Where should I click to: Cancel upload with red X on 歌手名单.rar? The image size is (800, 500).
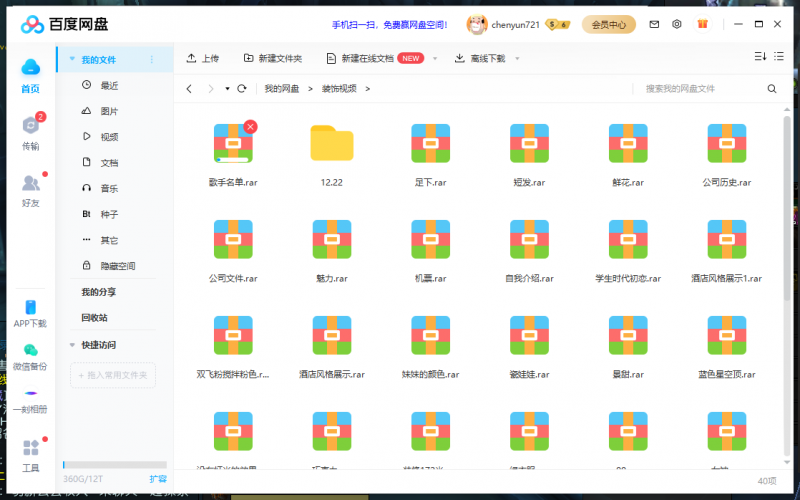tap(250, 126)
